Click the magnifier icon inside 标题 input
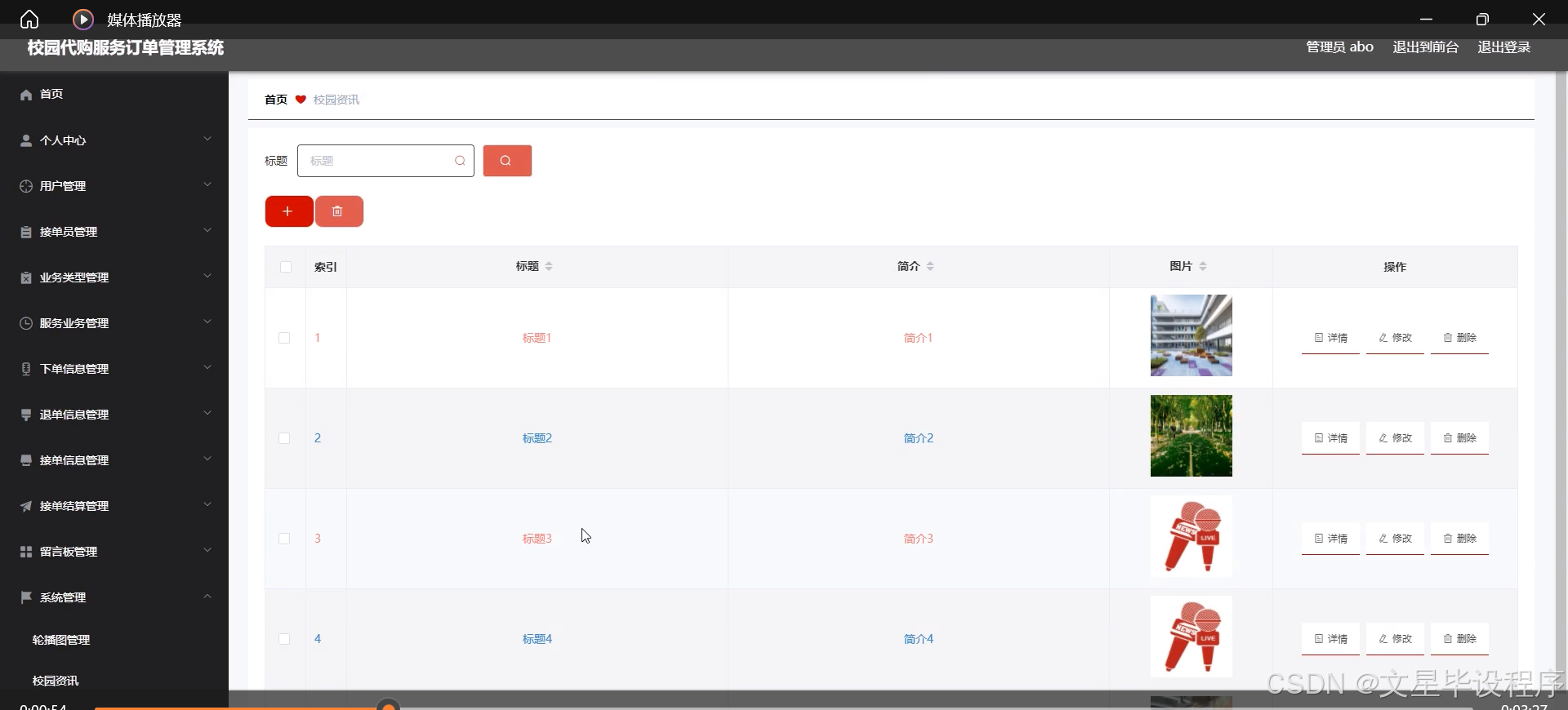The height and width of the screenshot is (710, 1568). [x=460, y=161]
